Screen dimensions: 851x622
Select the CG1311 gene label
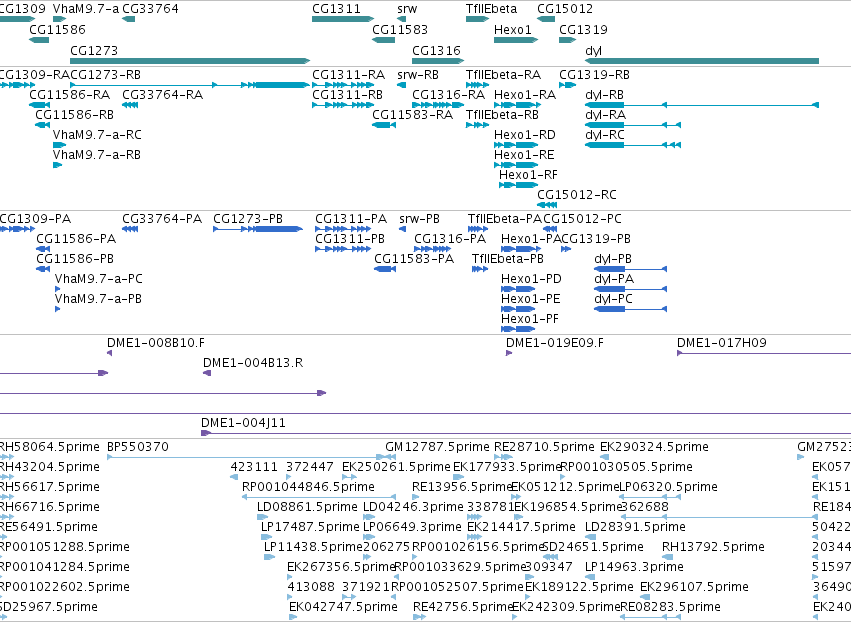pos(336,9)
